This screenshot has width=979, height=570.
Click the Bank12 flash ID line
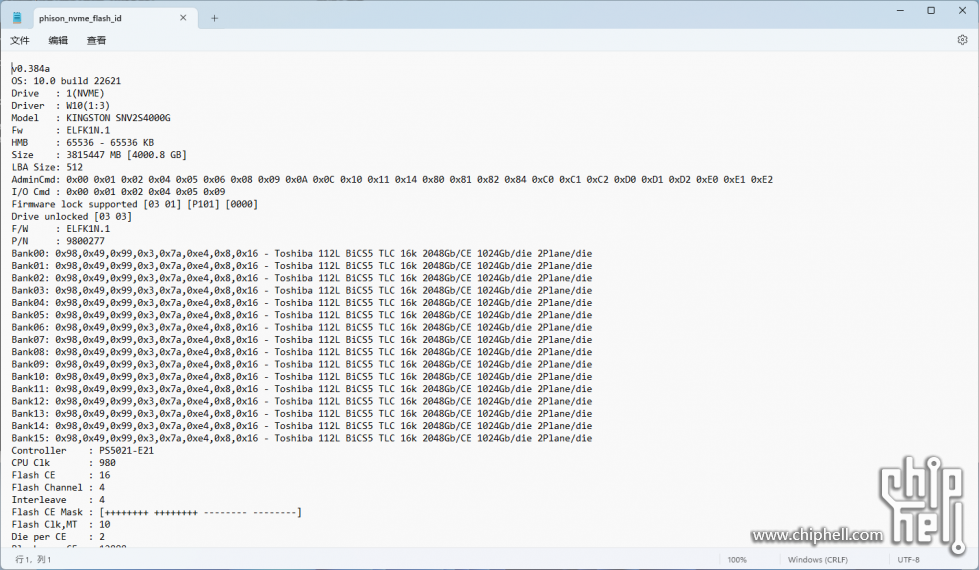tap(302, 401)
